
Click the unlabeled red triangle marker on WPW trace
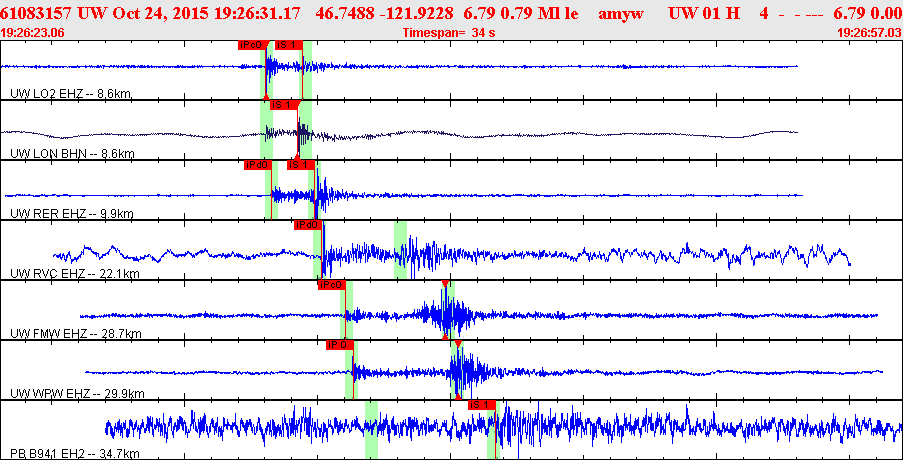(458, 343)
